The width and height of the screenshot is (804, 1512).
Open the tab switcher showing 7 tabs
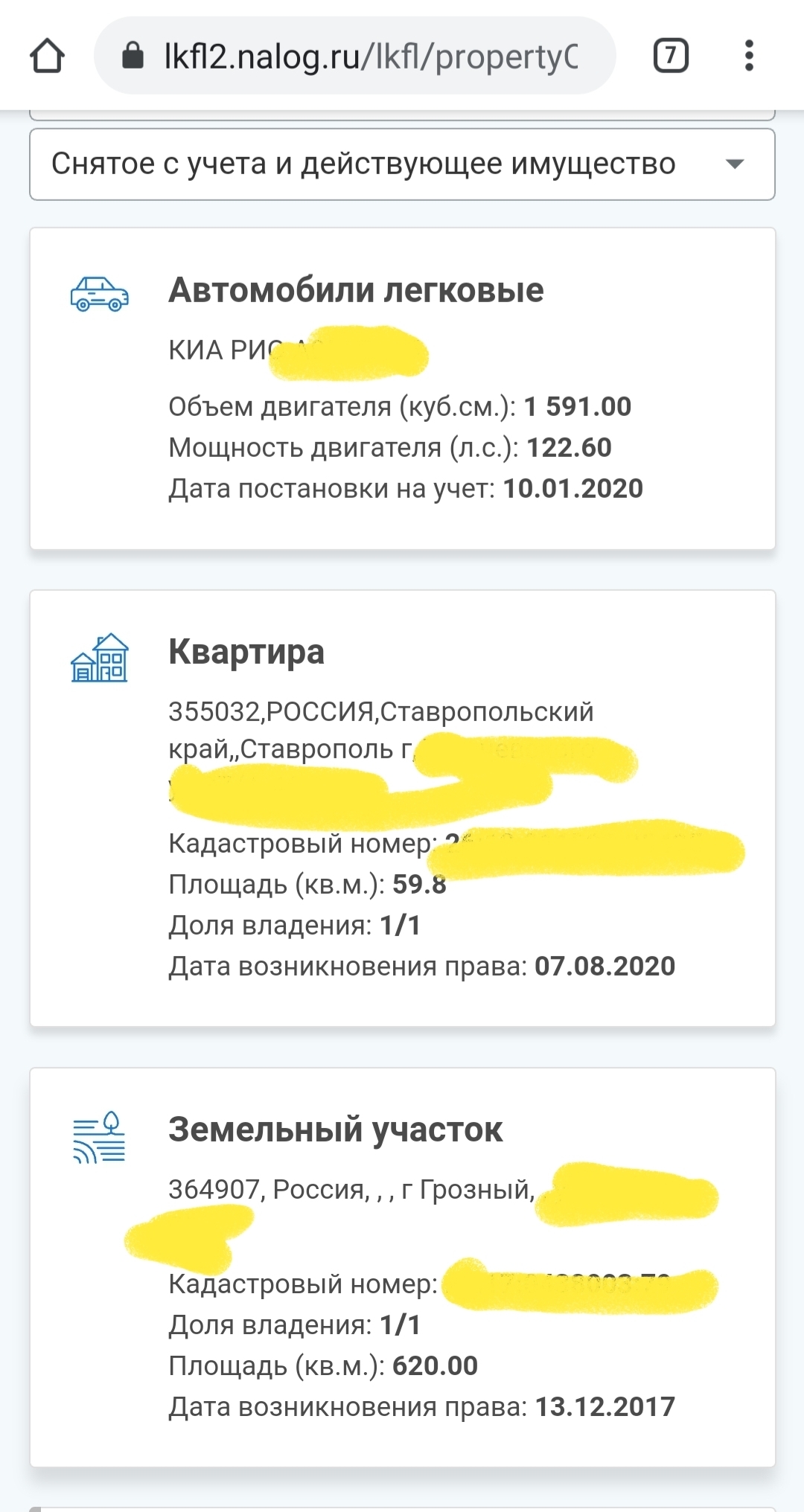click(671, 56)
